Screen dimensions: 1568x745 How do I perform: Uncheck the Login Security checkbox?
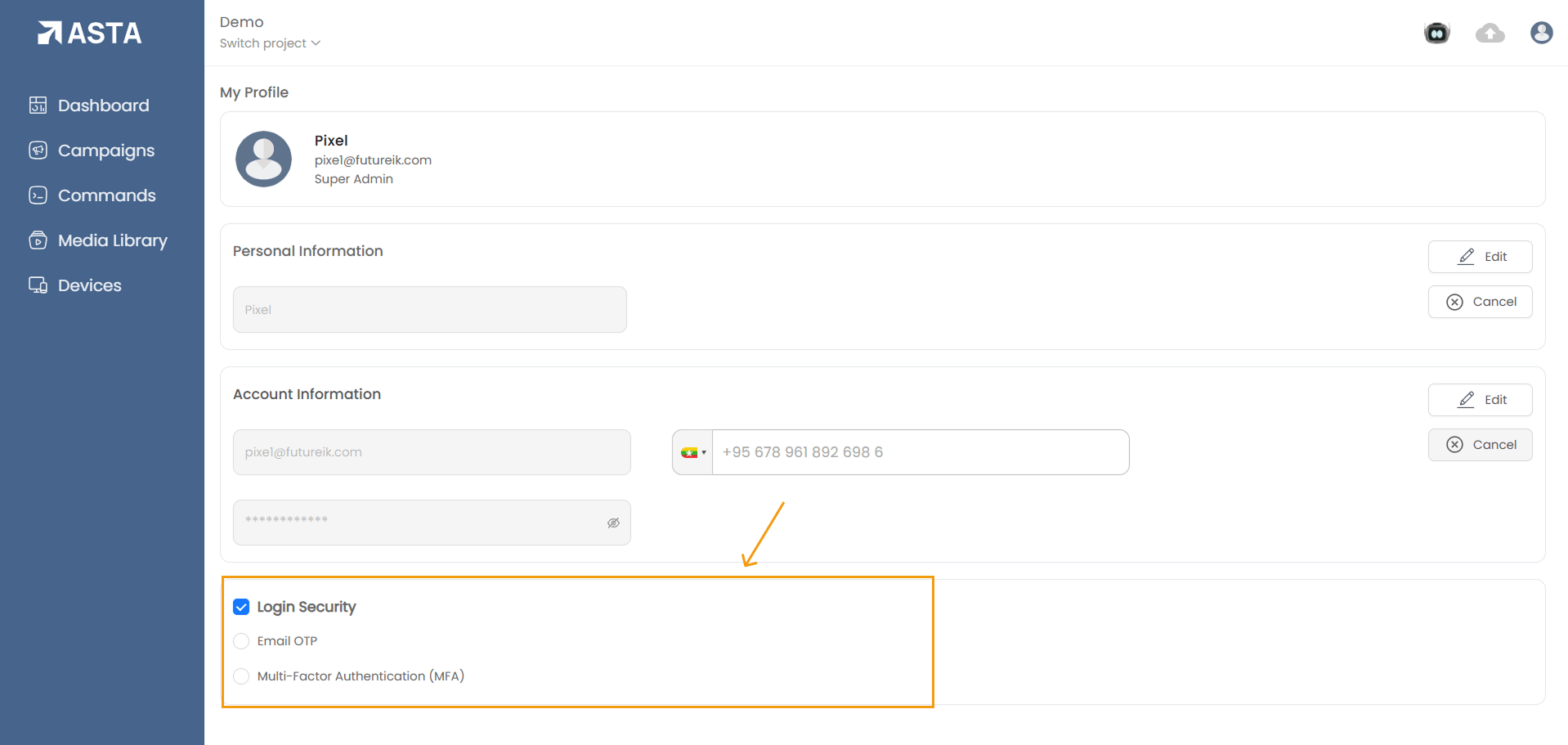pos(241,607)
